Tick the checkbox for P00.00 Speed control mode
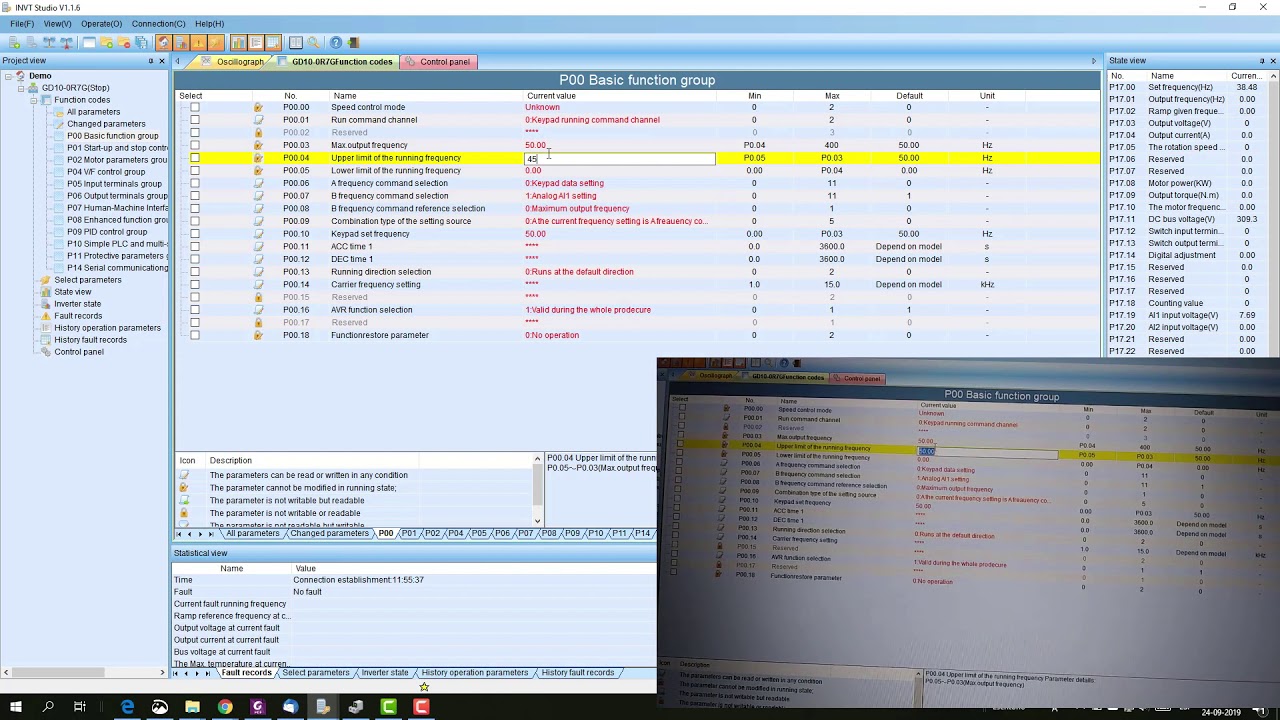The width and height of the screenshot is (1280, 720). (x=195, y=107)
